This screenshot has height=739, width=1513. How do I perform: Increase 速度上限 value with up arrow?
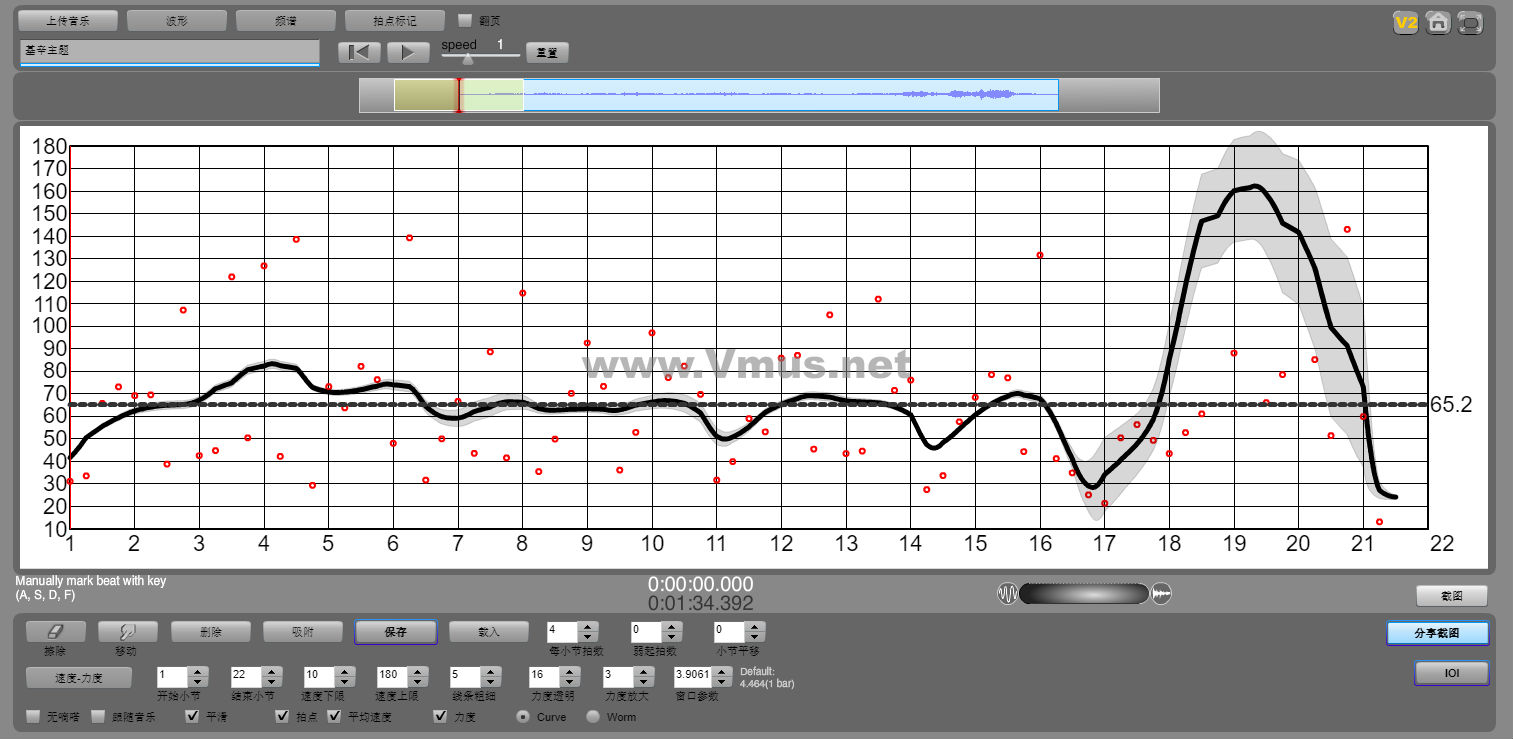[418, 671]
